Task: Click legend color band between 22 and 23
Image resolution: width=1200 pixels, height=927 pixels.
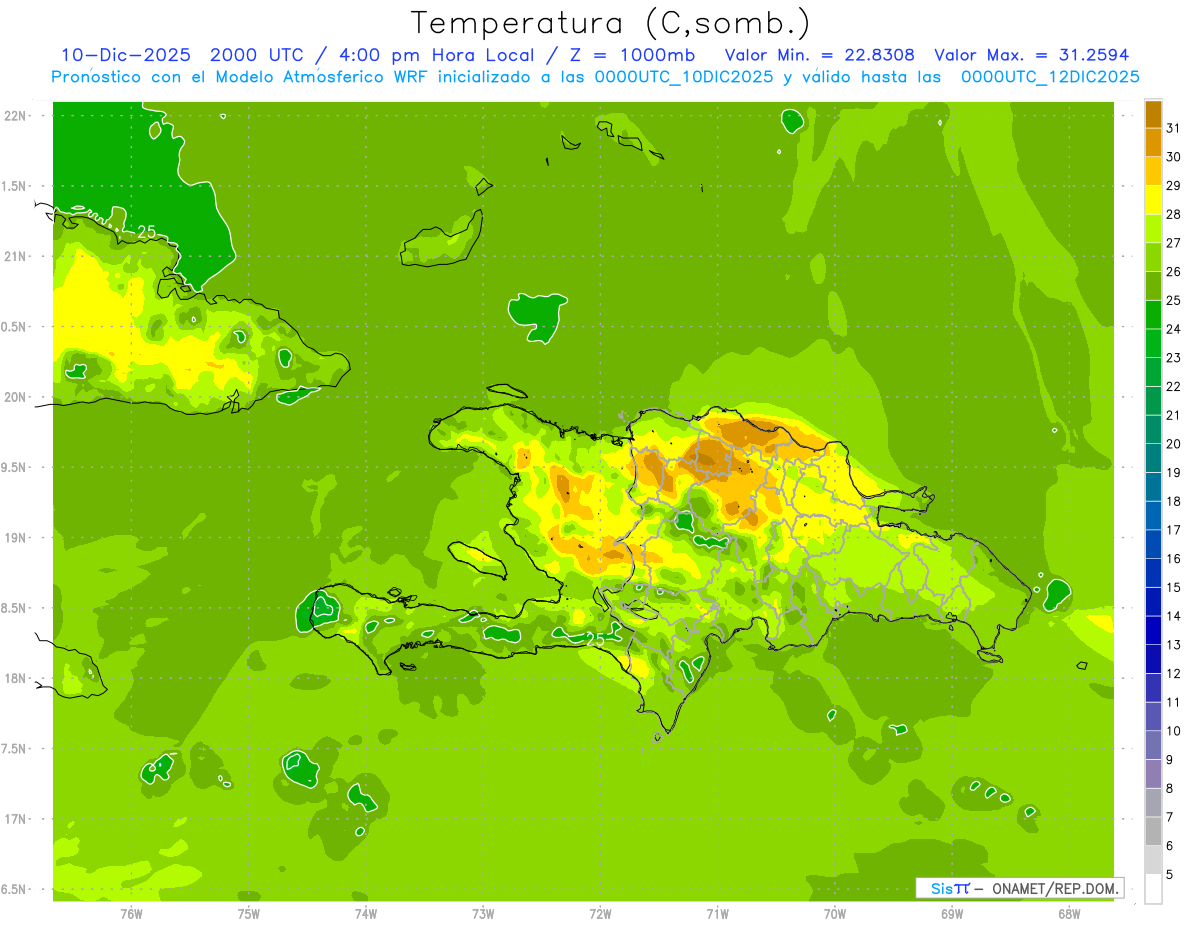Action: (1153, 372)
